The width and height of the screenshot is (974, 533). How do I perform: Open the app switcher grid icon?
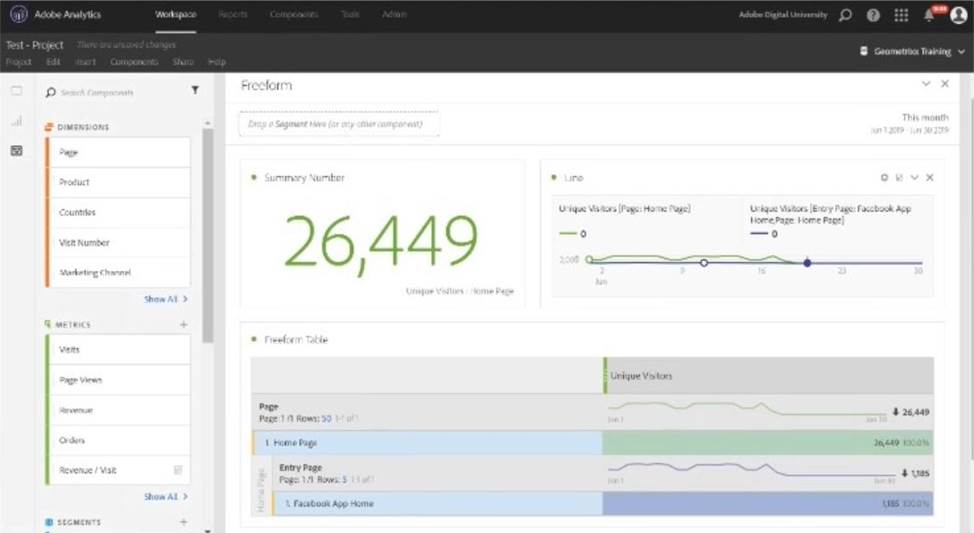click(x=901, y=15)
